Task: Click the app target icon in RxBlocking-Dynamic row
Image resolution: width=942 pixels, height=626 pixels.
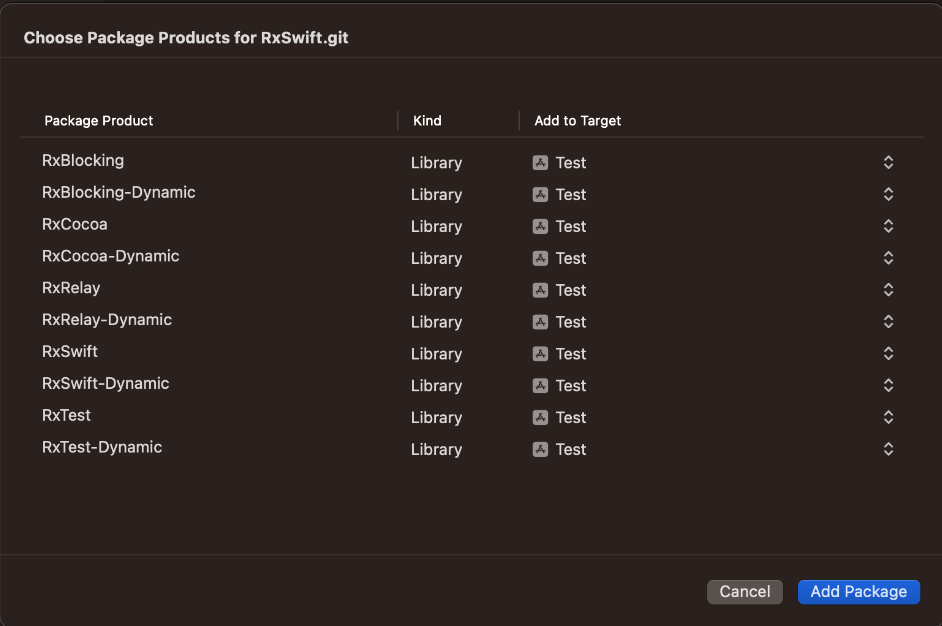Action: coord(540,195)
